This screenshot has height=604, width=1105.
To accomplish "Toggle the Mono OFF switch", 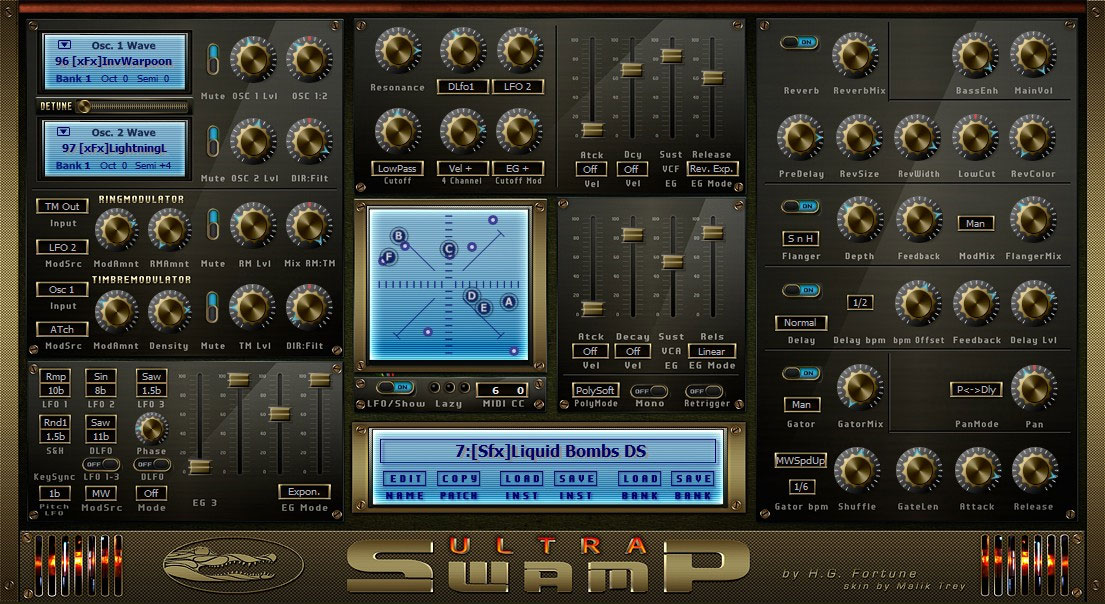I will coord(649,391).
